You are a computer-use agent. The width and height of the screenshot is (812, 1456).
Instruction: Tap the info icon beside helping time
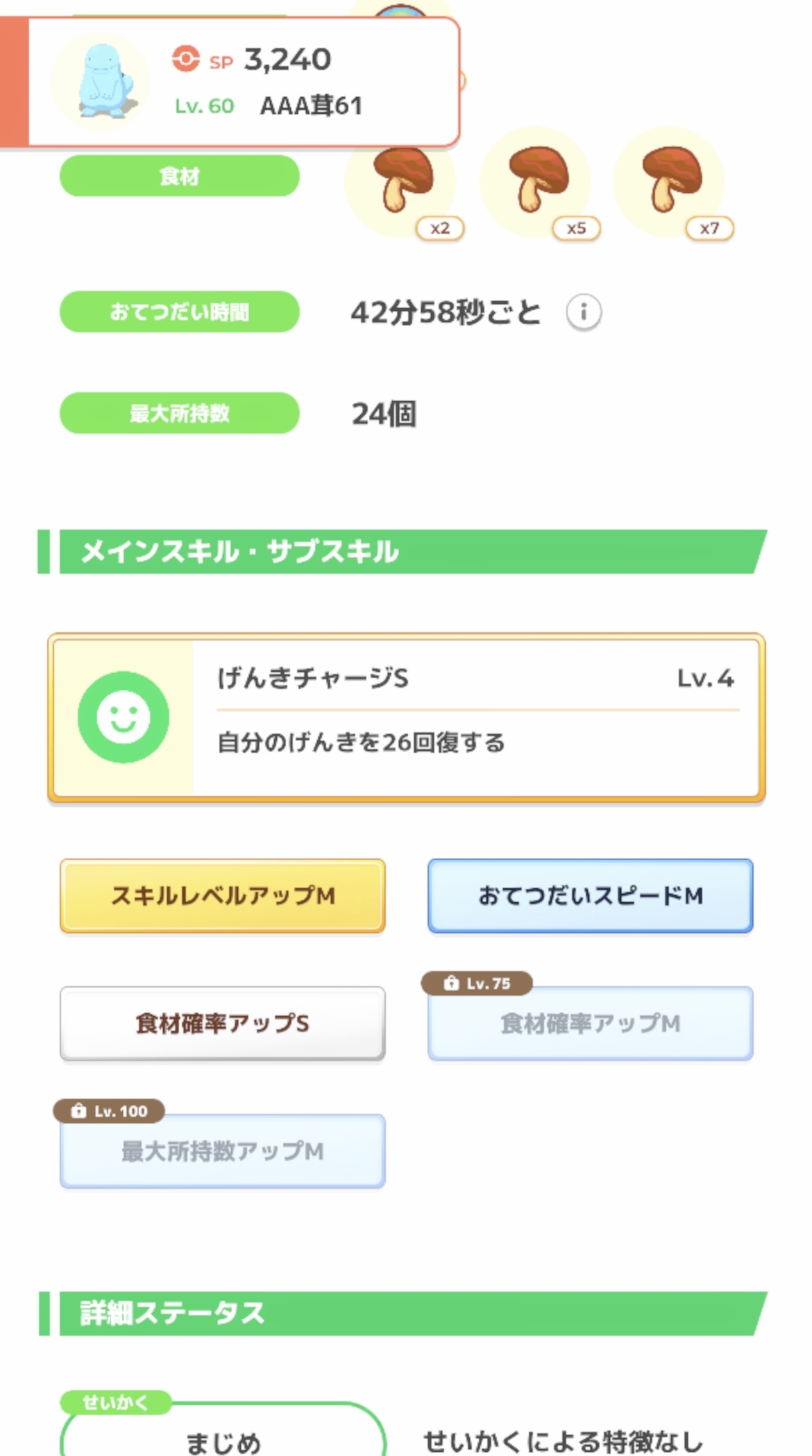[584, 312]
